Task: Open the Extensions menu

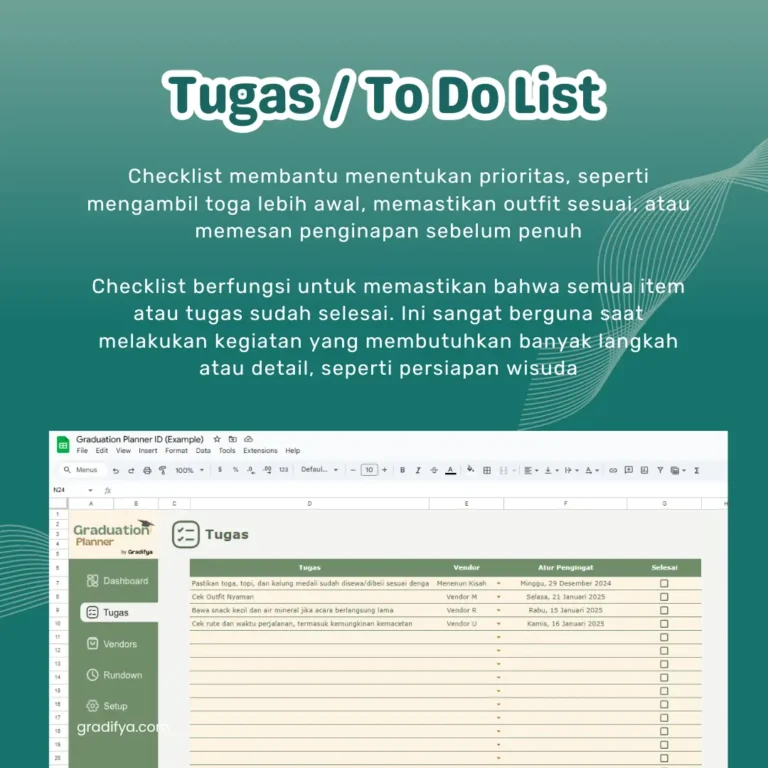Action: [x=260, y=451]
